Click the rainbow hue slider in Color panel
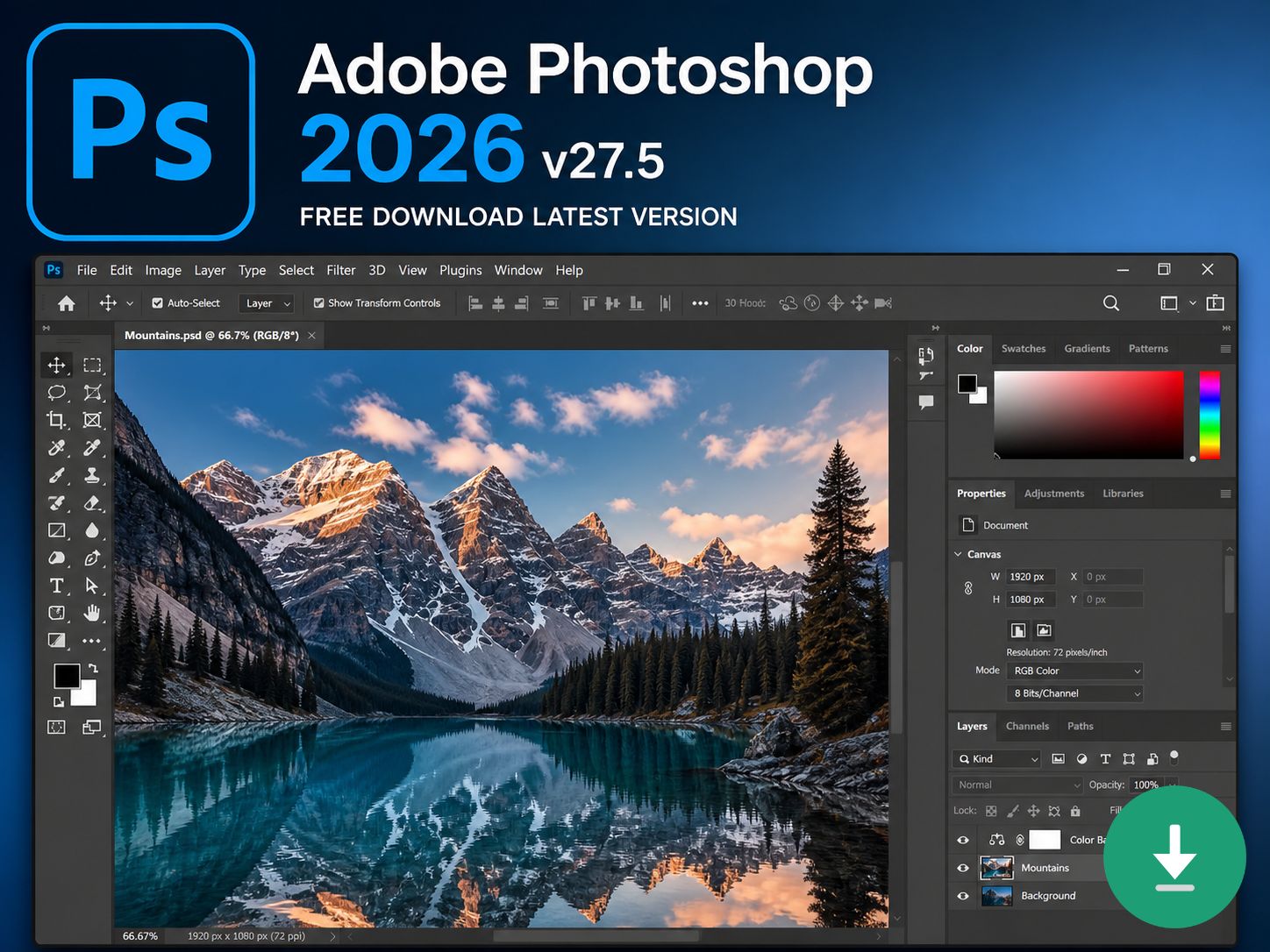The height and width of the screenshot is (952, 1270). pyautogui.click(x=1209, y=415)
